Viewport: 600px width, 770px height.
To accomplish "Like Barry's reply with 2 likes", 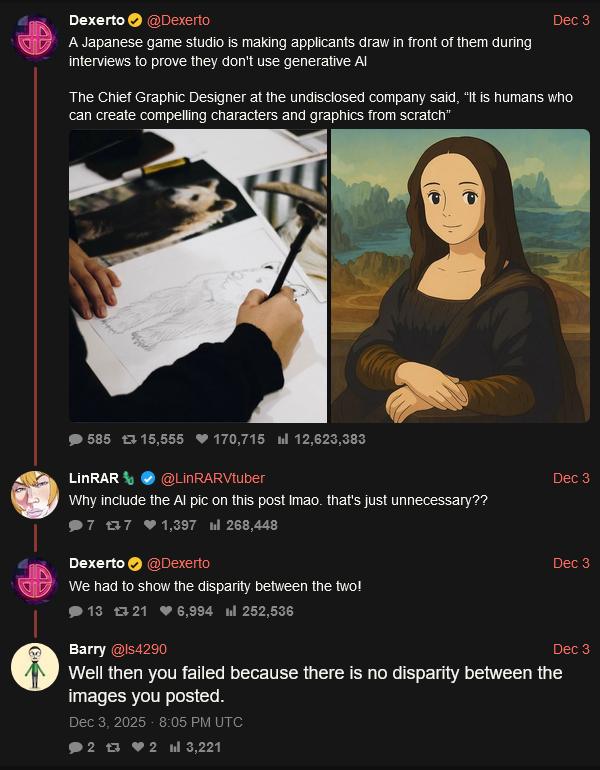I will [138, 747].
